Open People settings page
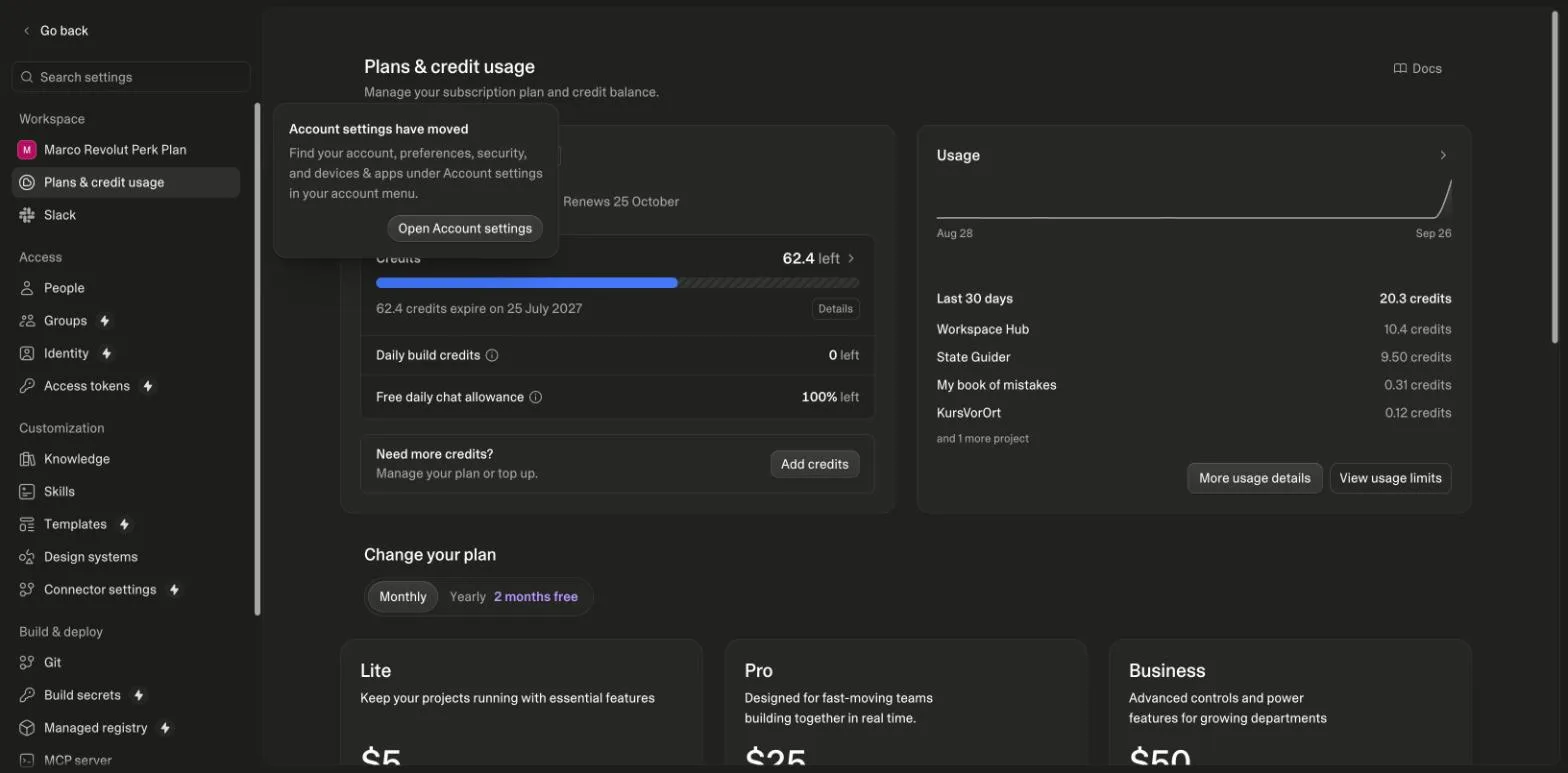This screenshot has height=773, width=1568. (126, 288)
